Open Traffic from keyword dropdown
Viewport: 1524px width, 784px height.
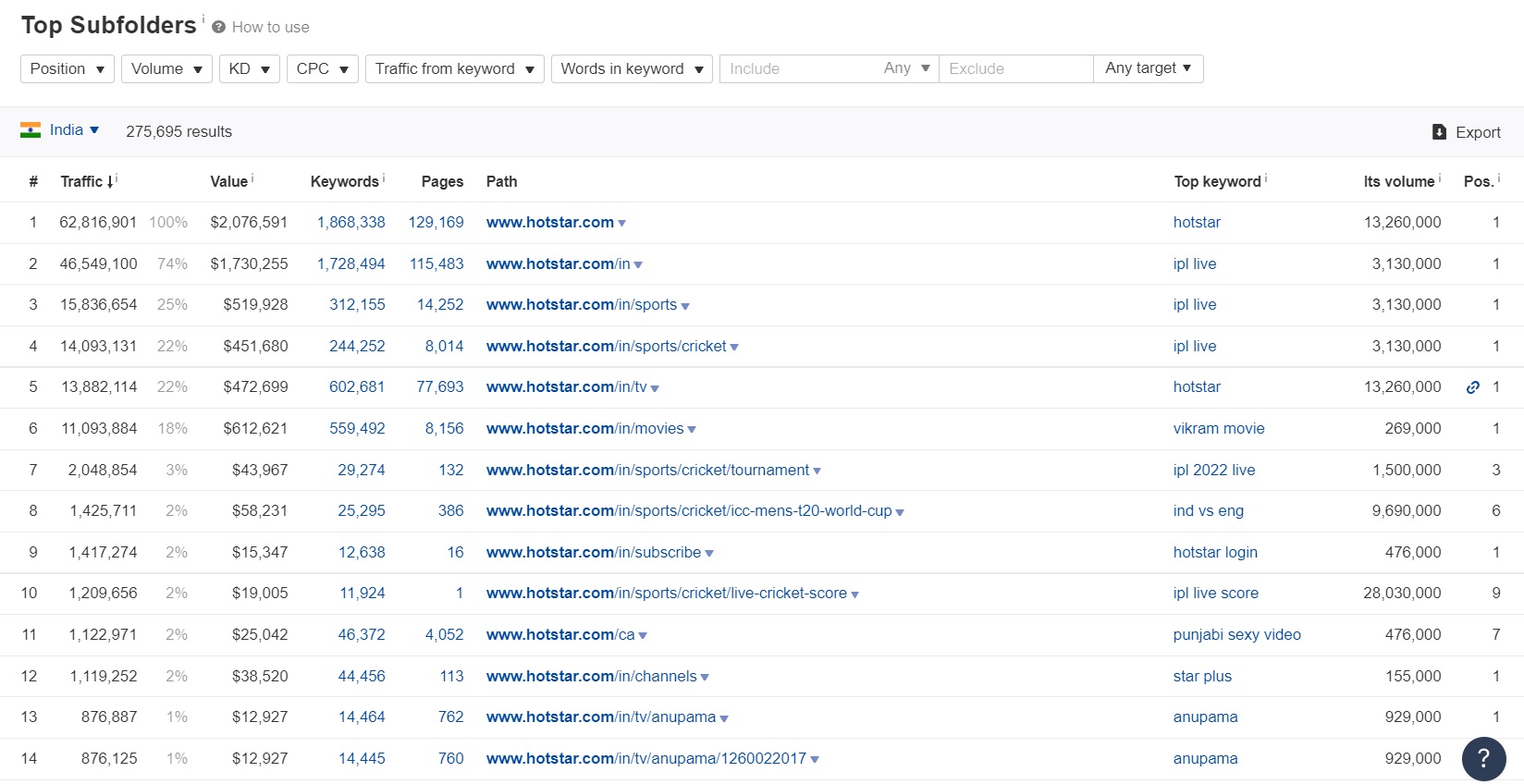point(455,68)
